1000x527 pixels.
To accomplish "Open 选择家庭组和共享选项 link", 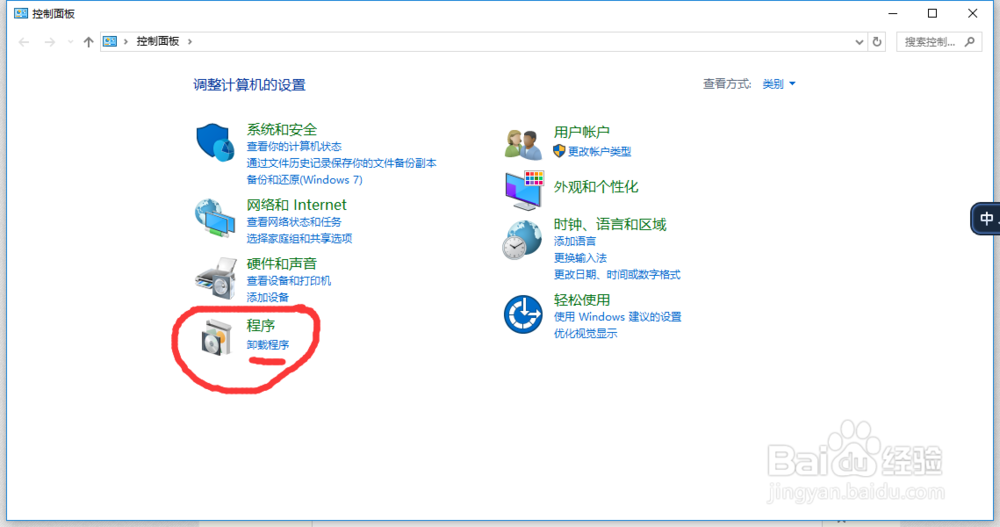I will click(x=299, y=239).
